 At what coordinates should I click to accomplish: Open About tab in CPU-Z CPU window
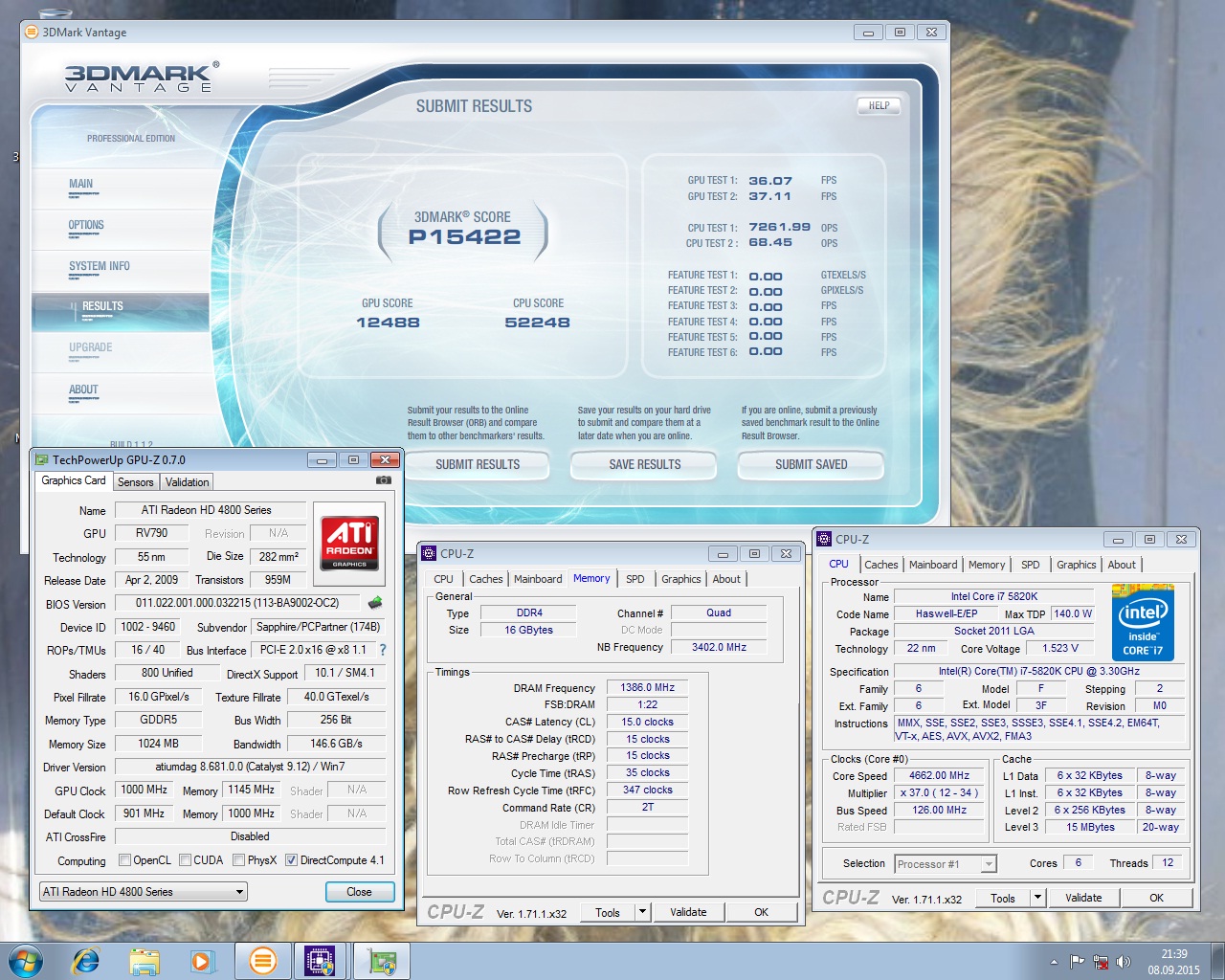pos(1122,565)
